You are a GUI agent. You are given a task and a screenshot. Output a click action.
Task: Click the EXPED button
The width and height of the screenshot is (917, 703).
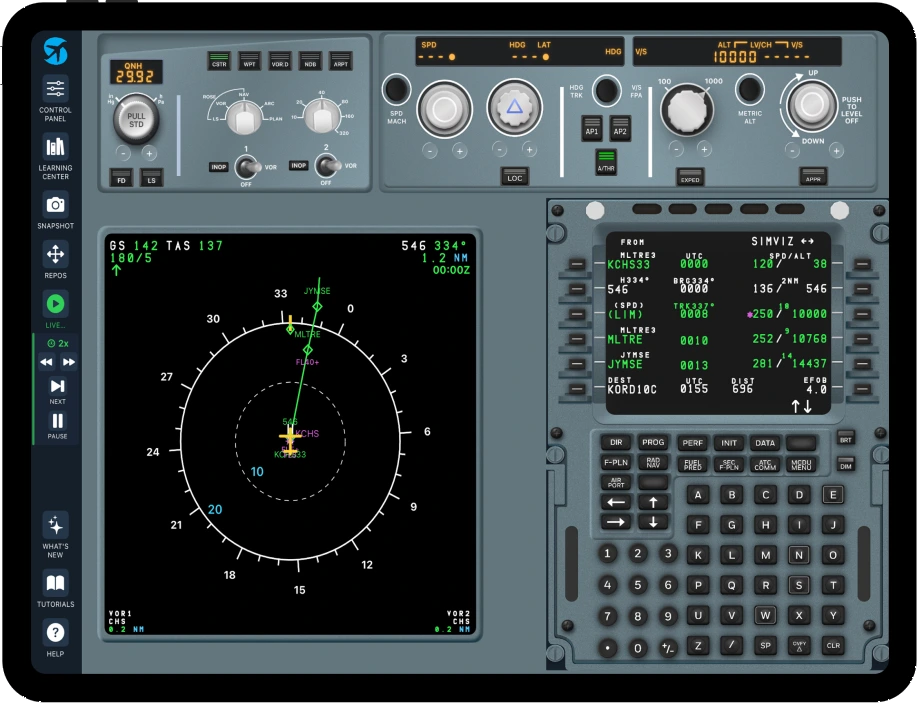point(690,177)
